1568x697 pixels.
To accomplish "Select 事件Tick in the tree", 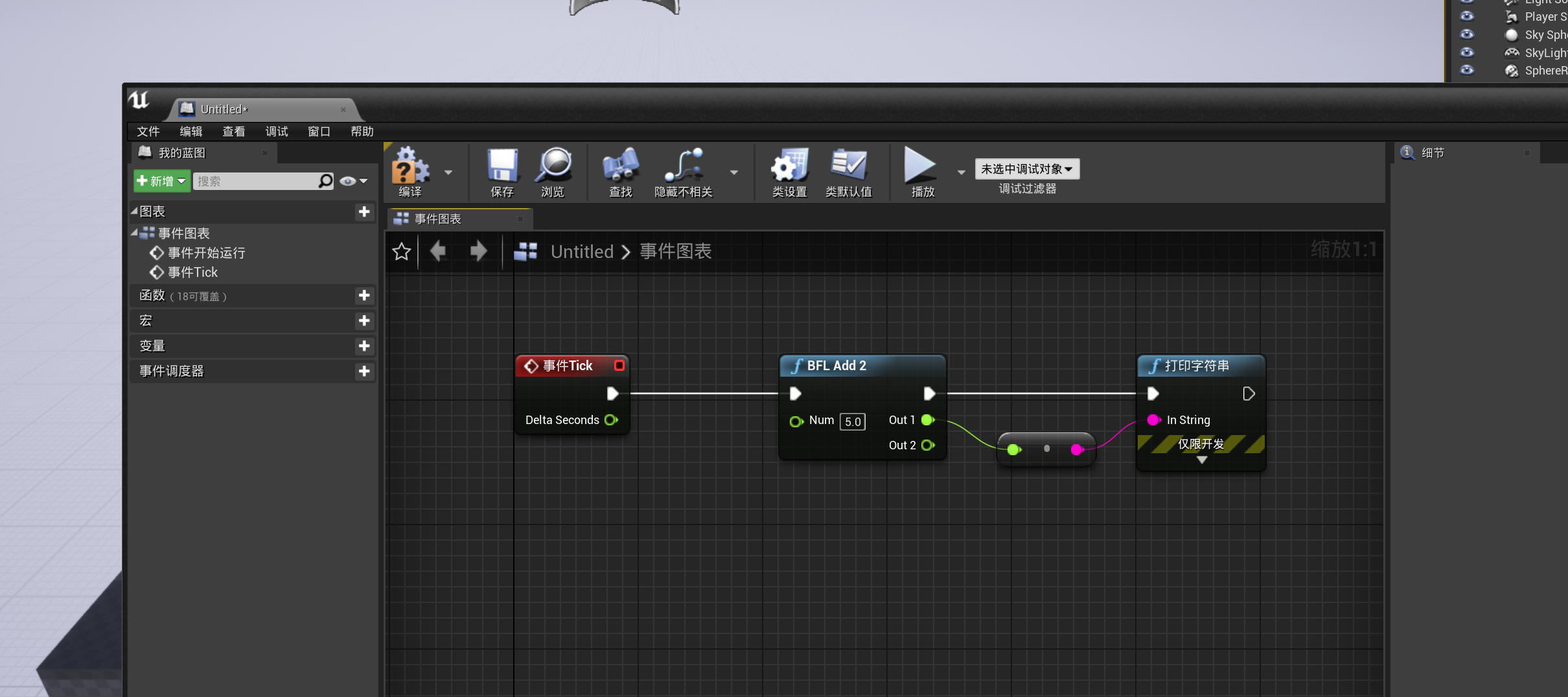I will [193, 272].
